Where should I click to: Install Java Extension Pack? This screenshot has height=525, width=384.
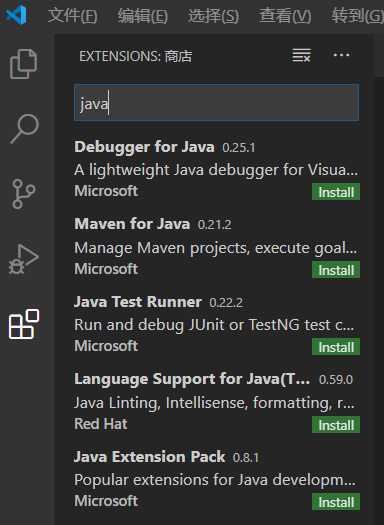pos(336,502)
